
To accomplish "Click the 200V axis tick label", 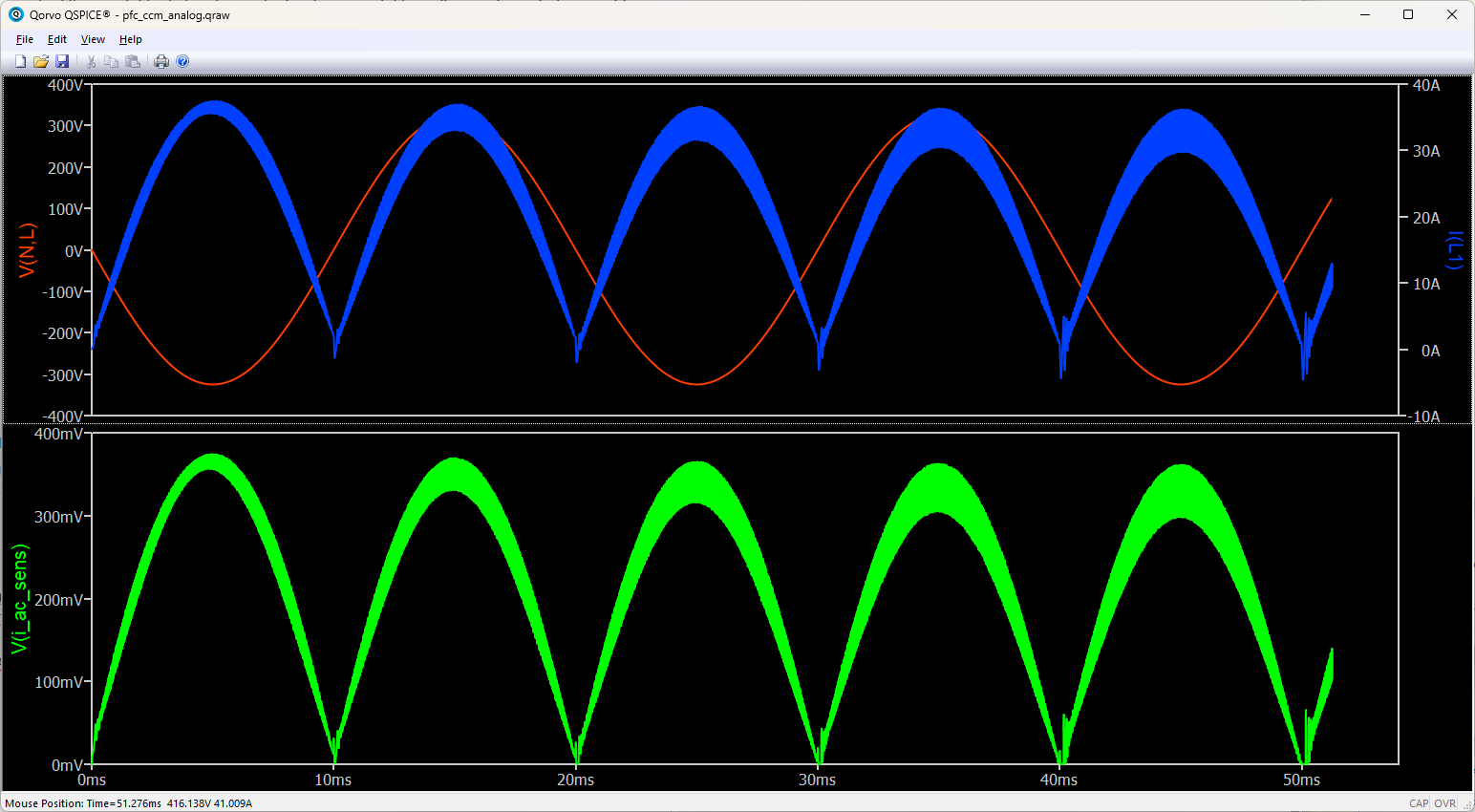I will [x=66, y=168].
